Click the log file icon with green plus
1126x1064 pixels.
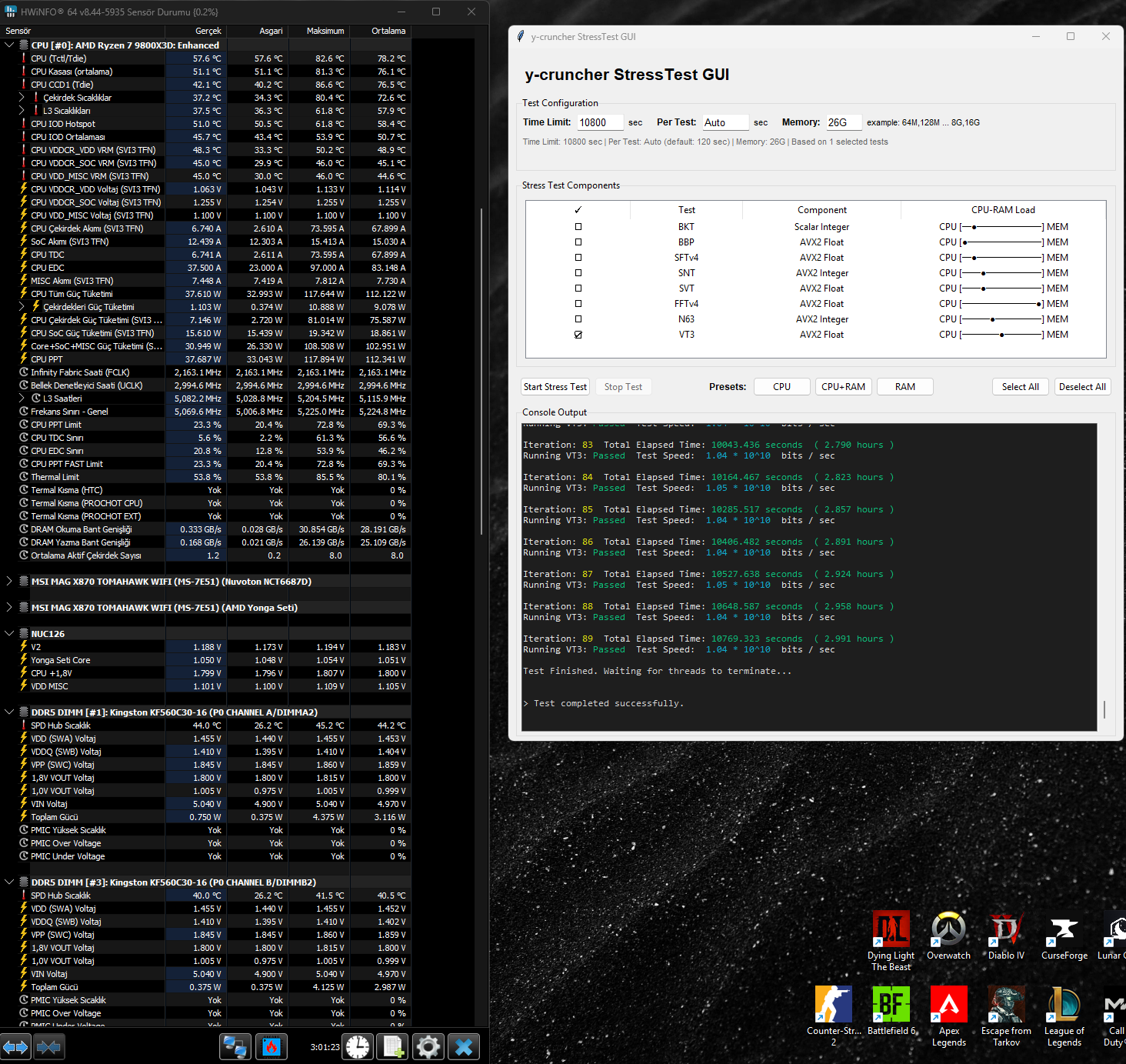tap(393, 1047)
